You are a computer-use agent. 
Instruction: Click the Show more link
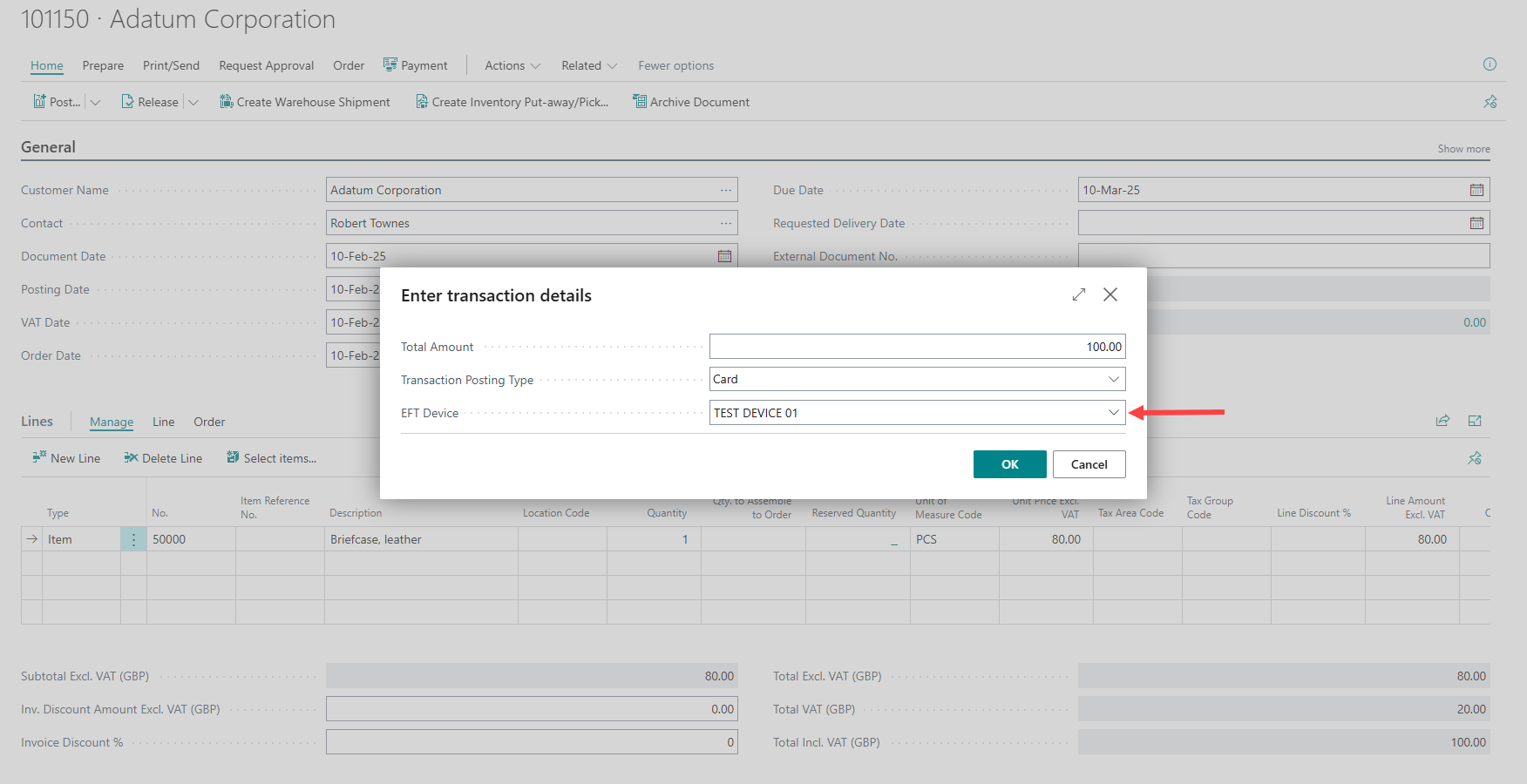coord(1463,149)
